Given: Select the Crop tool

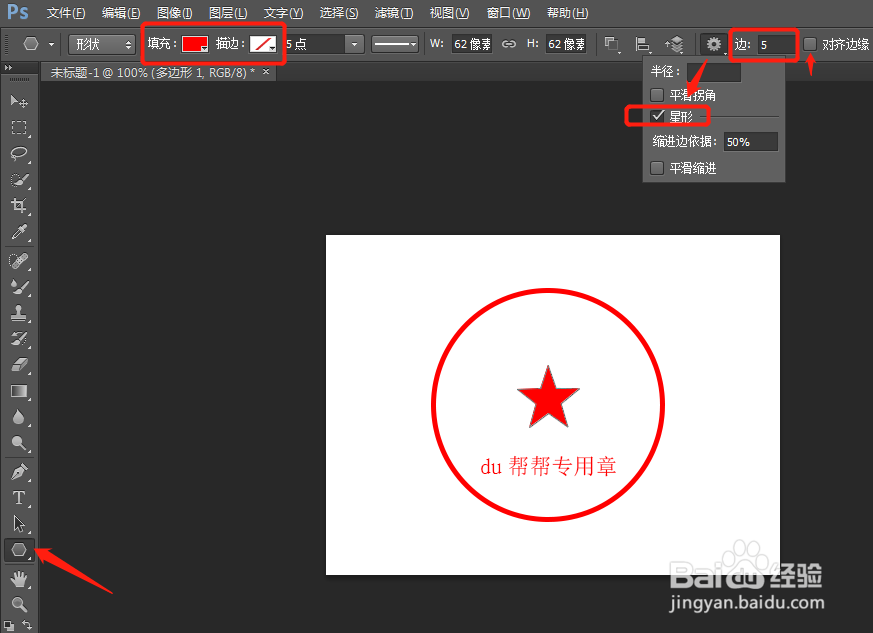Looking at the screenshot, I should coord(19,205).
